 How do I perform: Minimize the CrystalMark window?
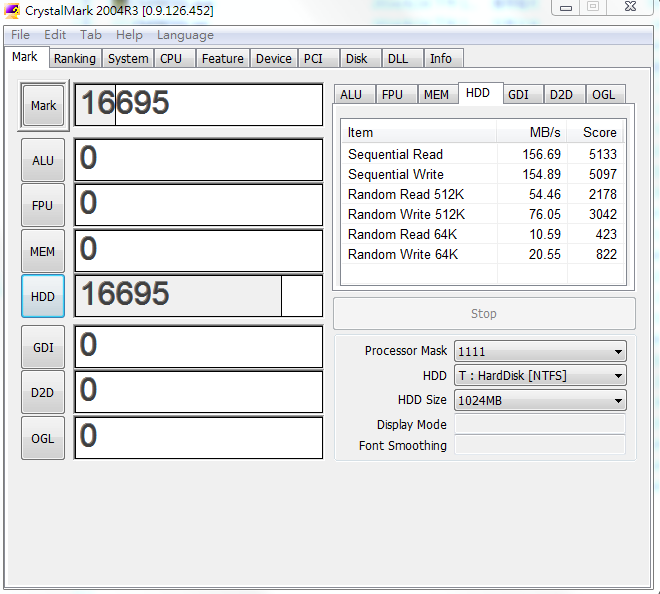tap(565, 8)
